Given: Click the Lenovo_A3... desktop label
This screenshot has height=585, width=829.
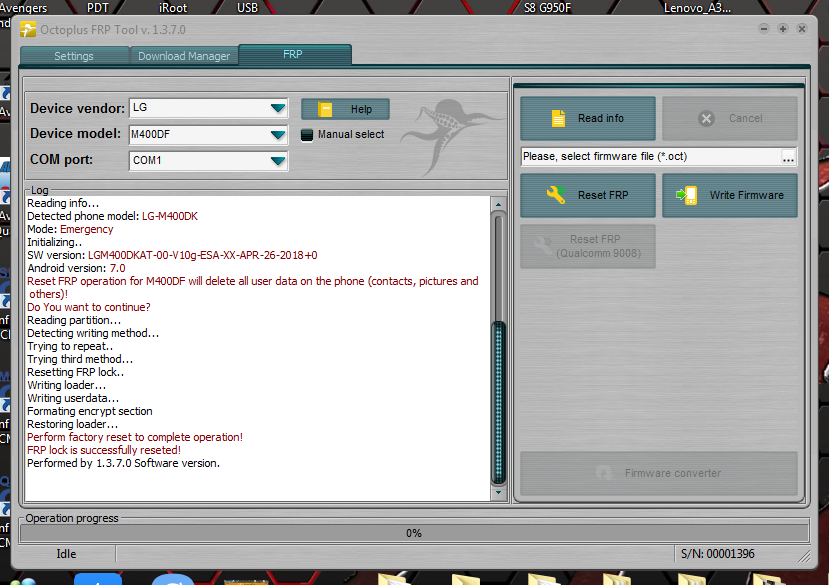Looking at the screenshot, I should tap(697, 7).
